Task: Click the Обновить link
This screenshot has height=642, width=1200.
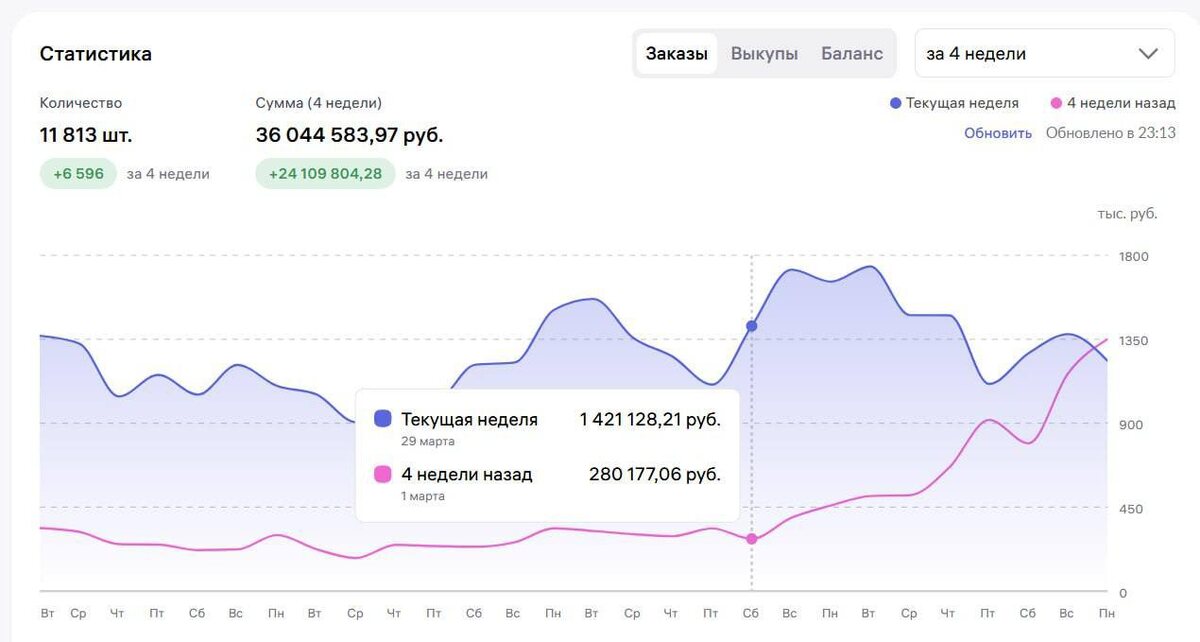Action: 998,133
